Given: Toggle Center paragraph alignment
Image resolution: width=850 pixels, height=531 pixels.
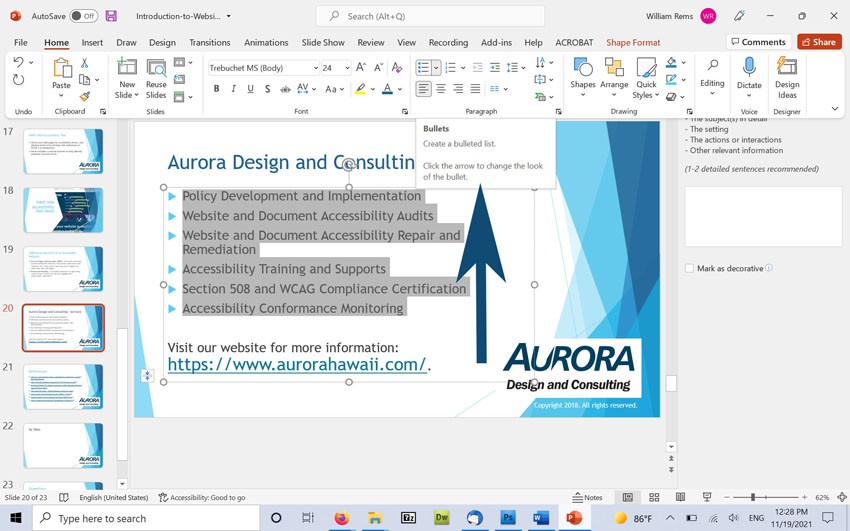Looking at the screenshot, I should (441, 89).
